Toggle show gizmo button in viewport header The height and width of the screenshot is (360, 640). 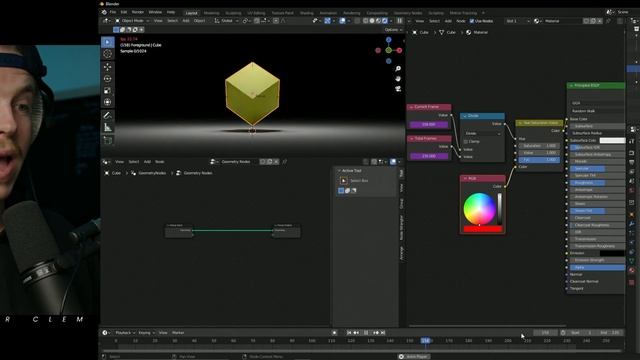327,20
